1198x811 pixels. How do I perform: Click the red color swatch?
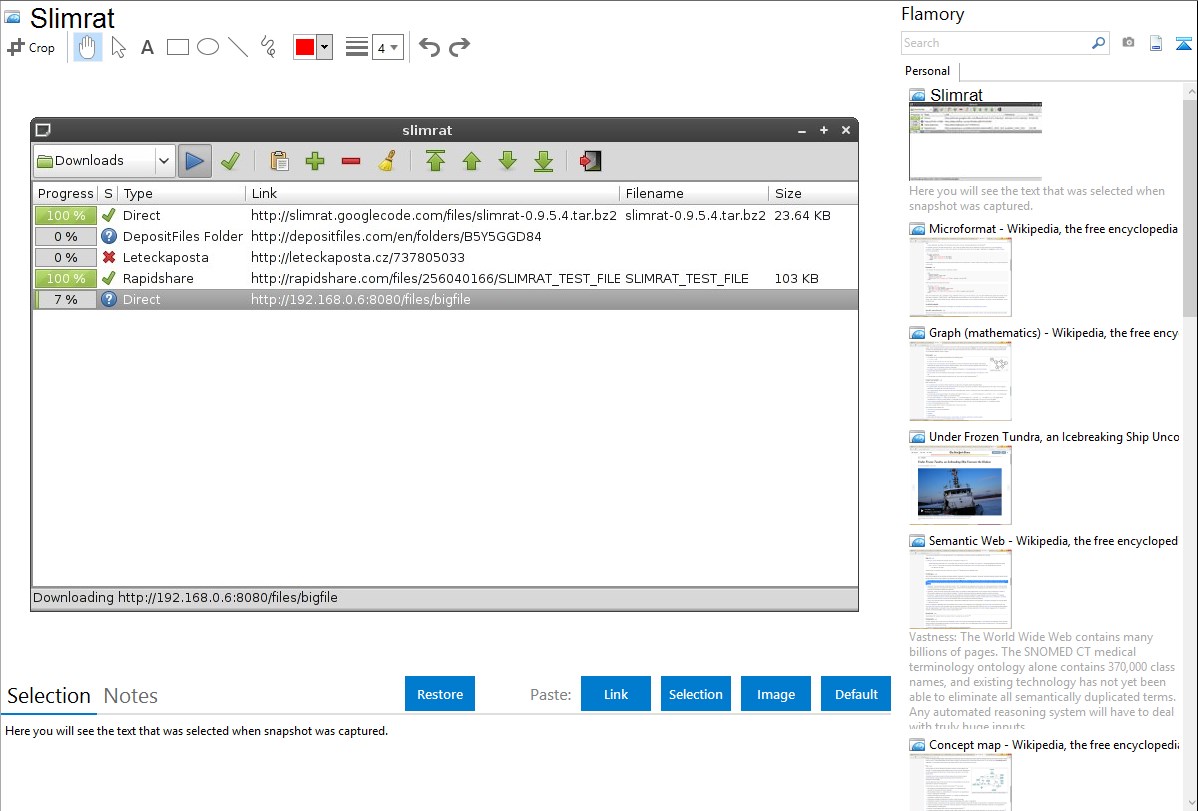pos(305,47)
